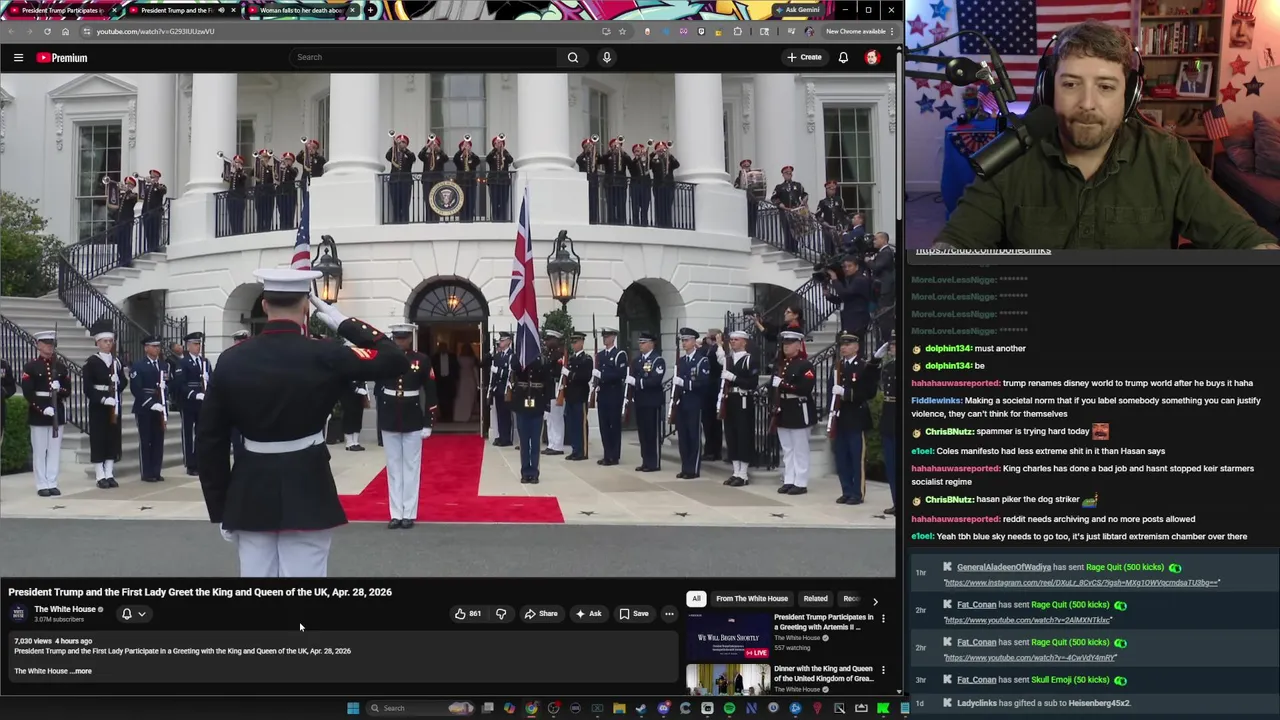Switch to 'President Trump and the First Lady' tab
Screen dimensions: 1280x720
tap(176, 10)
